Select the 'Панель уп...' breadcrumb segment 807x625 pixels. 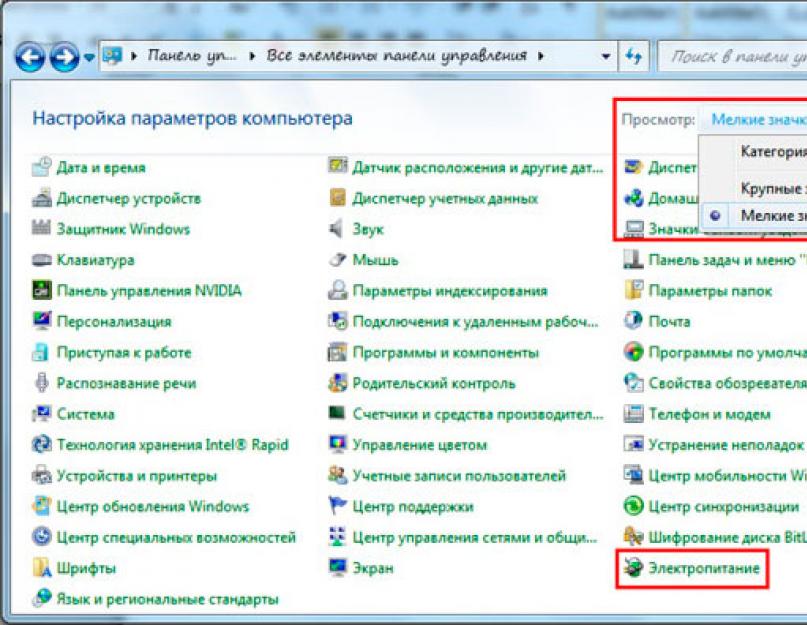(192, 56)
